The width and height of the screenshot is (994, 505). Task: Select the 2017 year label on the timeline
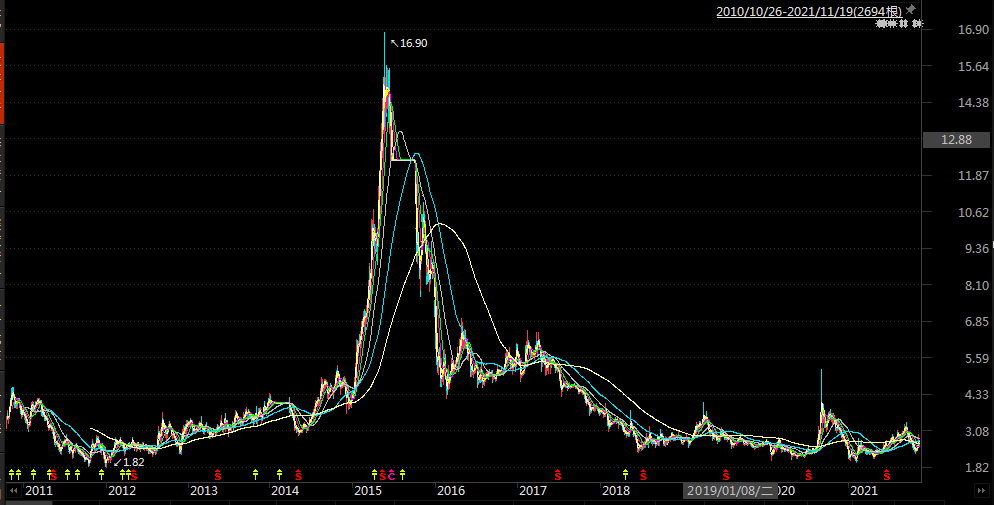click(x=532, y=491)
